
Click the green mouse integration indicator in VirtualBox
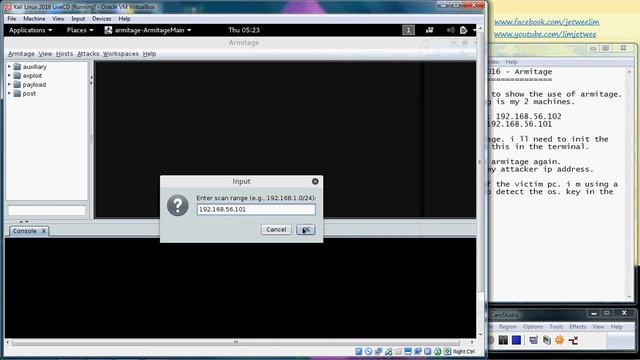(438, 351)
